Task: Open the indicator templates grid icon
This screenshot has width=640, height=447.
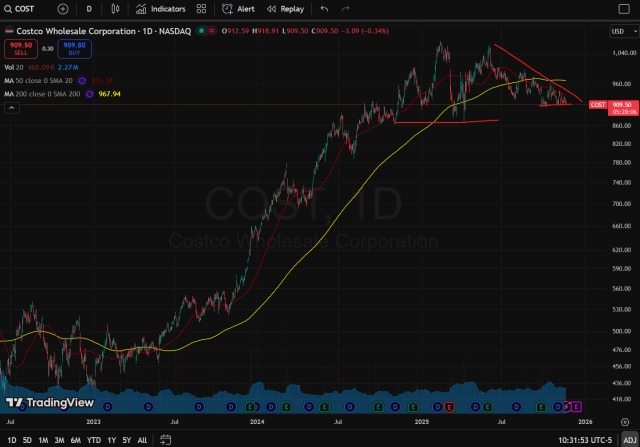Action: click(x=202, y=8)
